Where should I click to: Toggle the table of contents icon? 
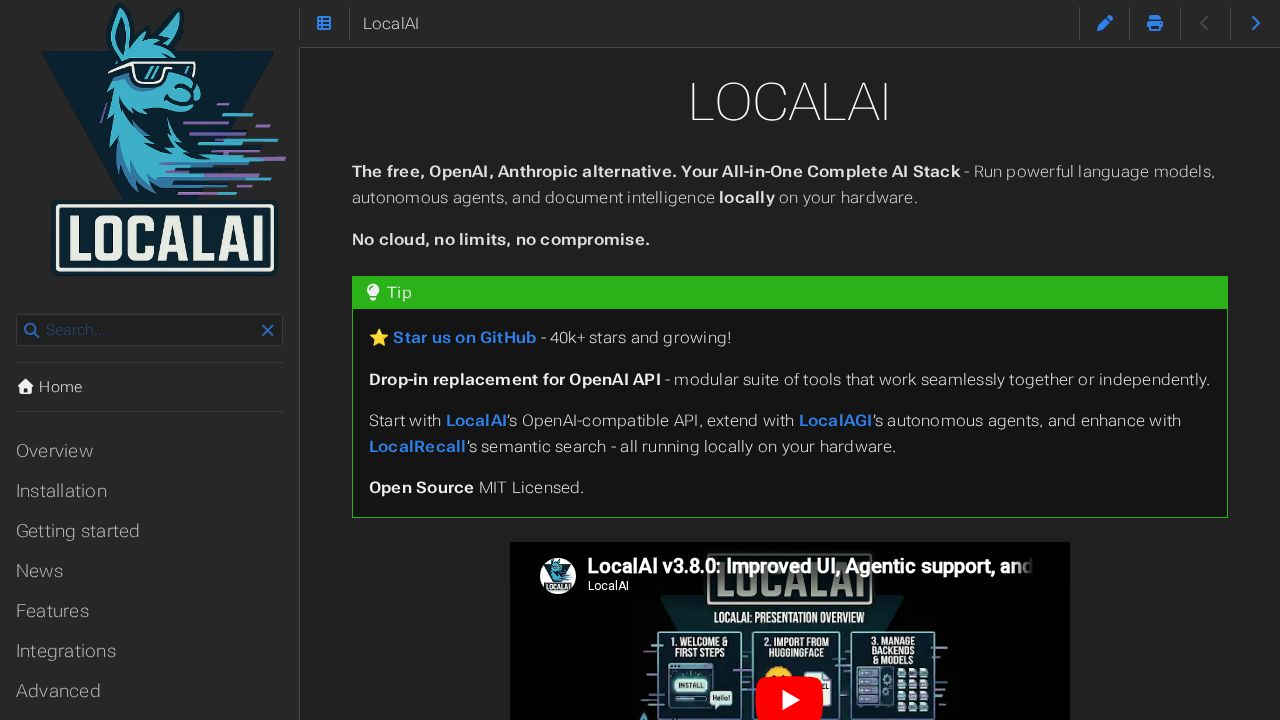click(324, 23)
